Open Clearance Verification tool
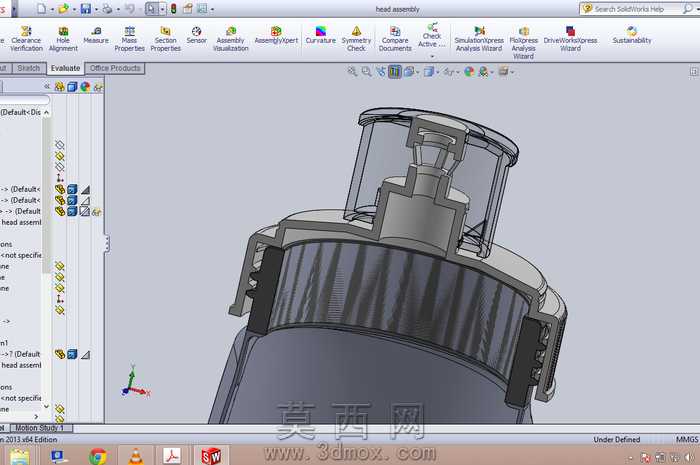This screenshot has height=465, width=700. pyautogui.click(x=26, y=38)
